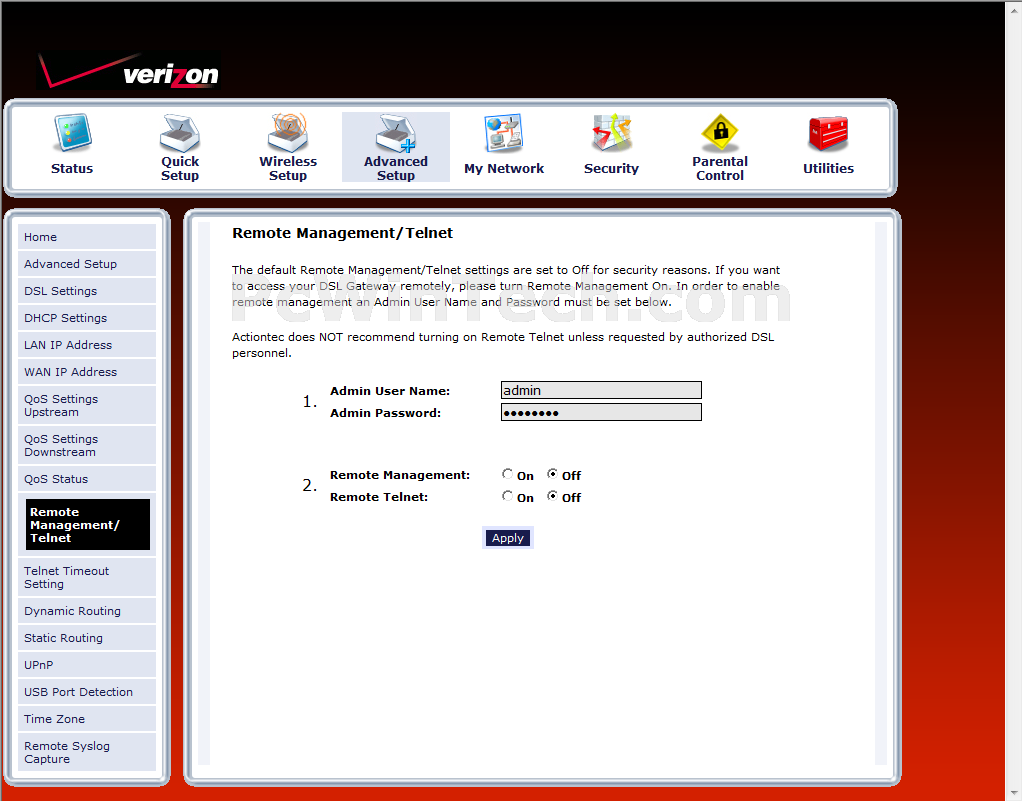Viewport: 1022px width, 801px height.
Task: Open DHCP Settings page
Action: [87, 318]
